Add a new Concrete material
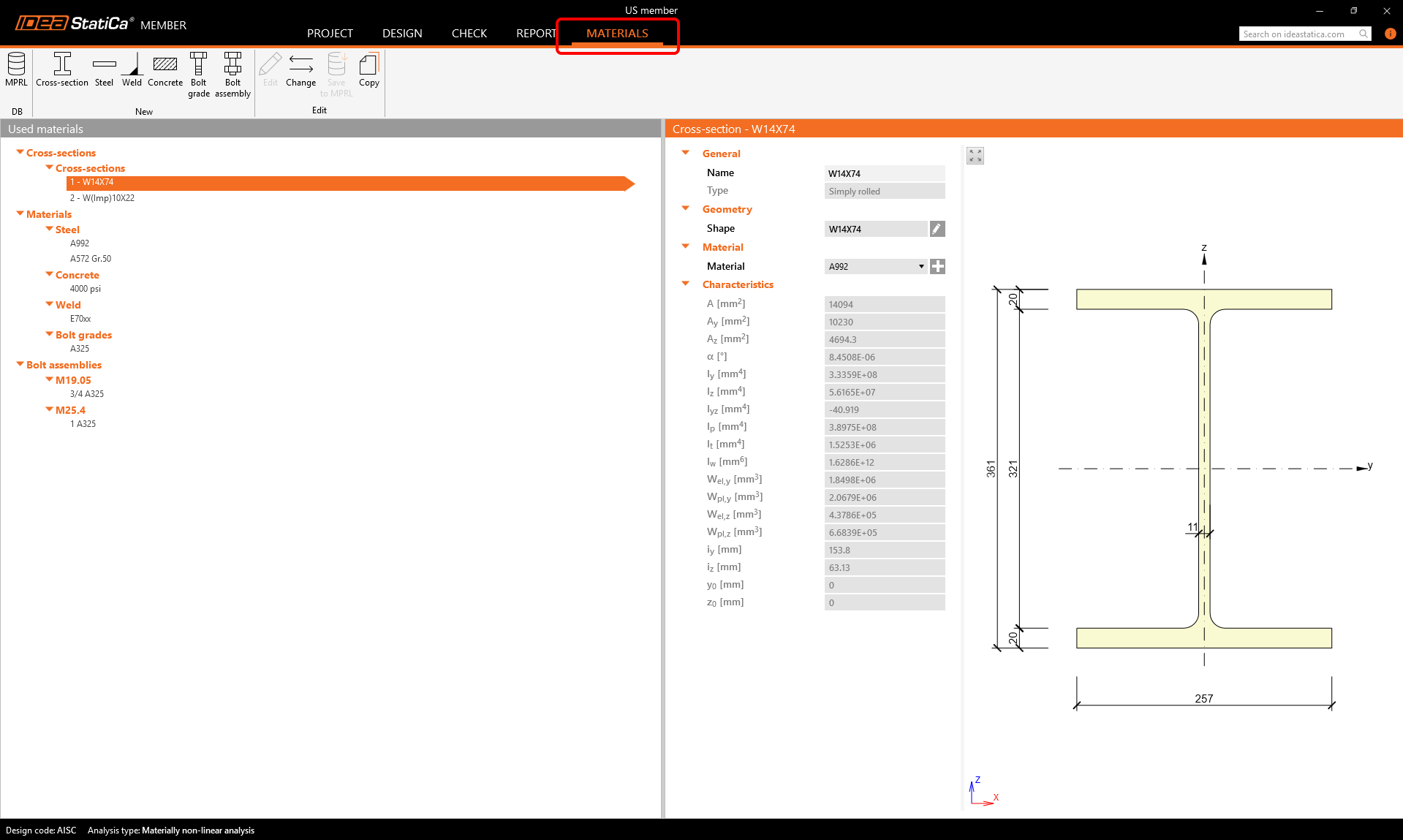1403x840 pixels. [x=165, y=69]
